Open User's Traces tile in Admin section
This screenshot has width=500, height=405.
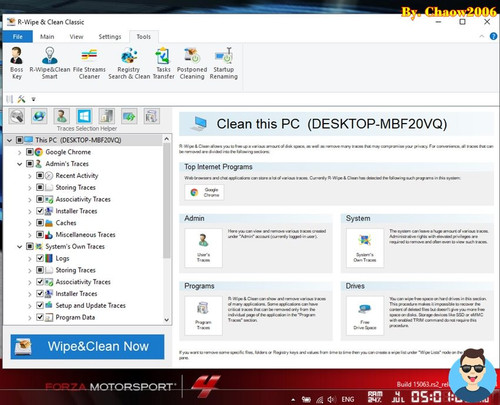coord(203,248)
